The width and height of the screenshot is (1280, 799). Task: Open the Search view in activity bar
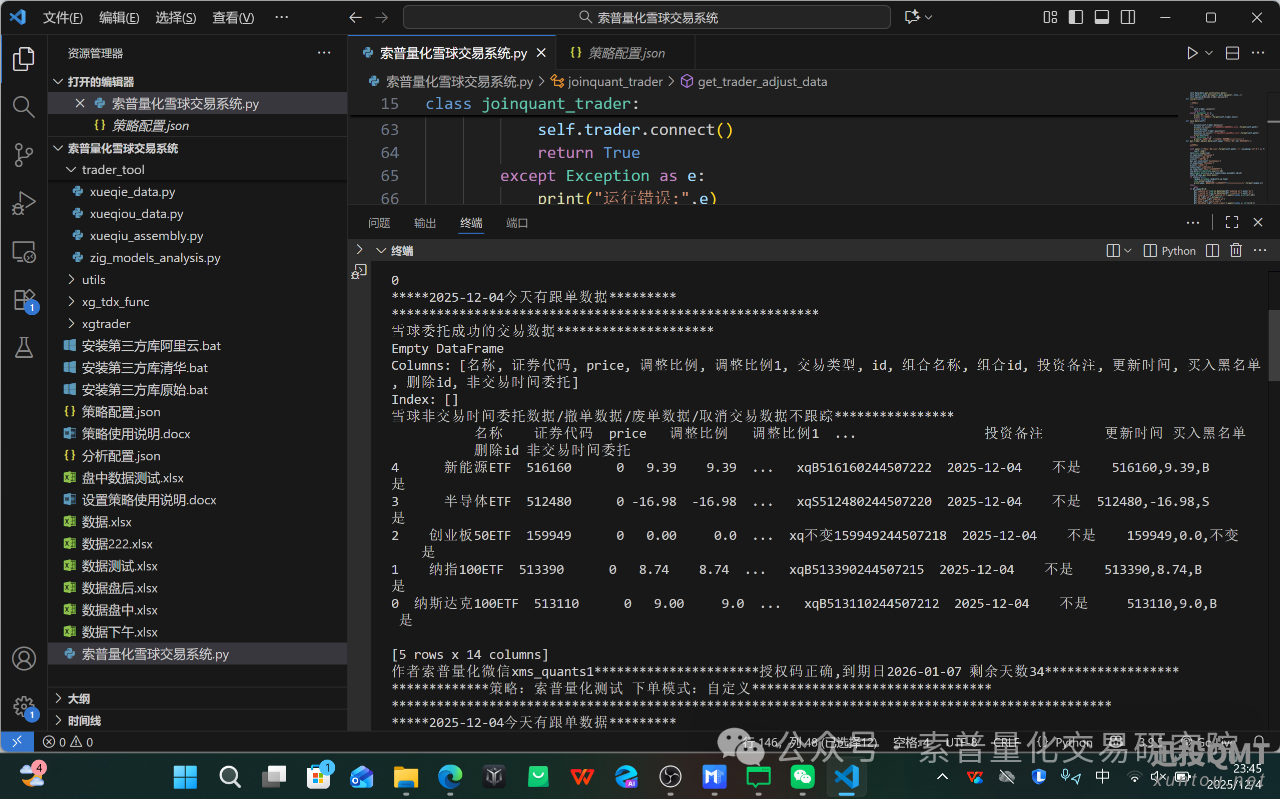[x=23, y=107]
